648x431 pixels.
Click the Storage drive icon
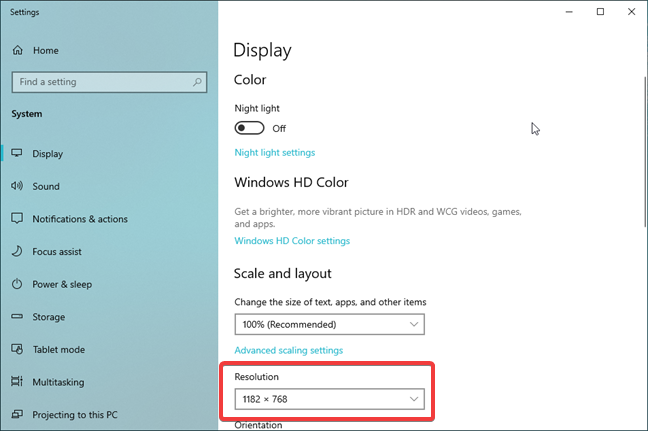click(17, 317)
